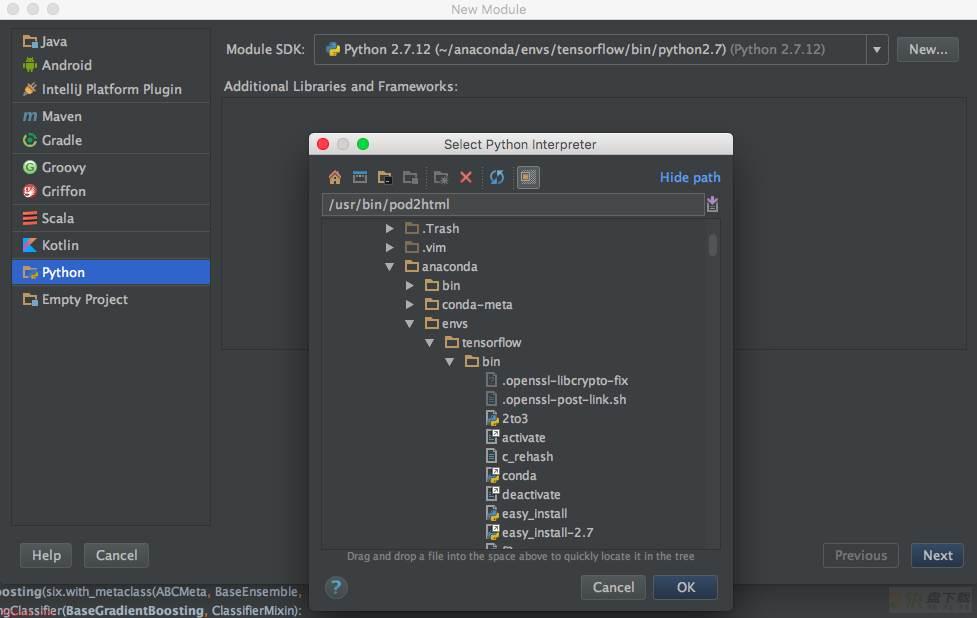Collapse the anaconda folder
Screen dimensions: 977x618
[x=389, y=267]
